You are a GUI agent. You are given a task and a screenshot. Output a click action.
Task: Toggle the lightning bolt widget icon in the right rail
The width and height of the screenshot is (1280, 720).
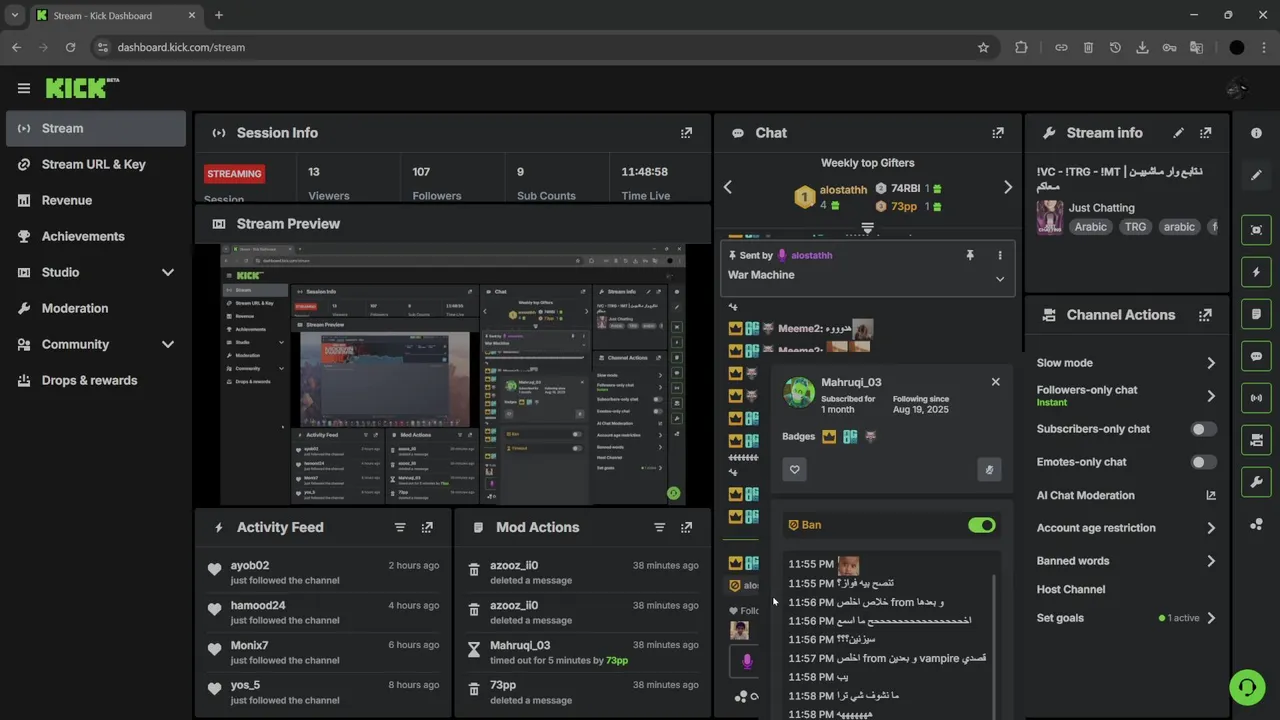[x=1257, y=272]
